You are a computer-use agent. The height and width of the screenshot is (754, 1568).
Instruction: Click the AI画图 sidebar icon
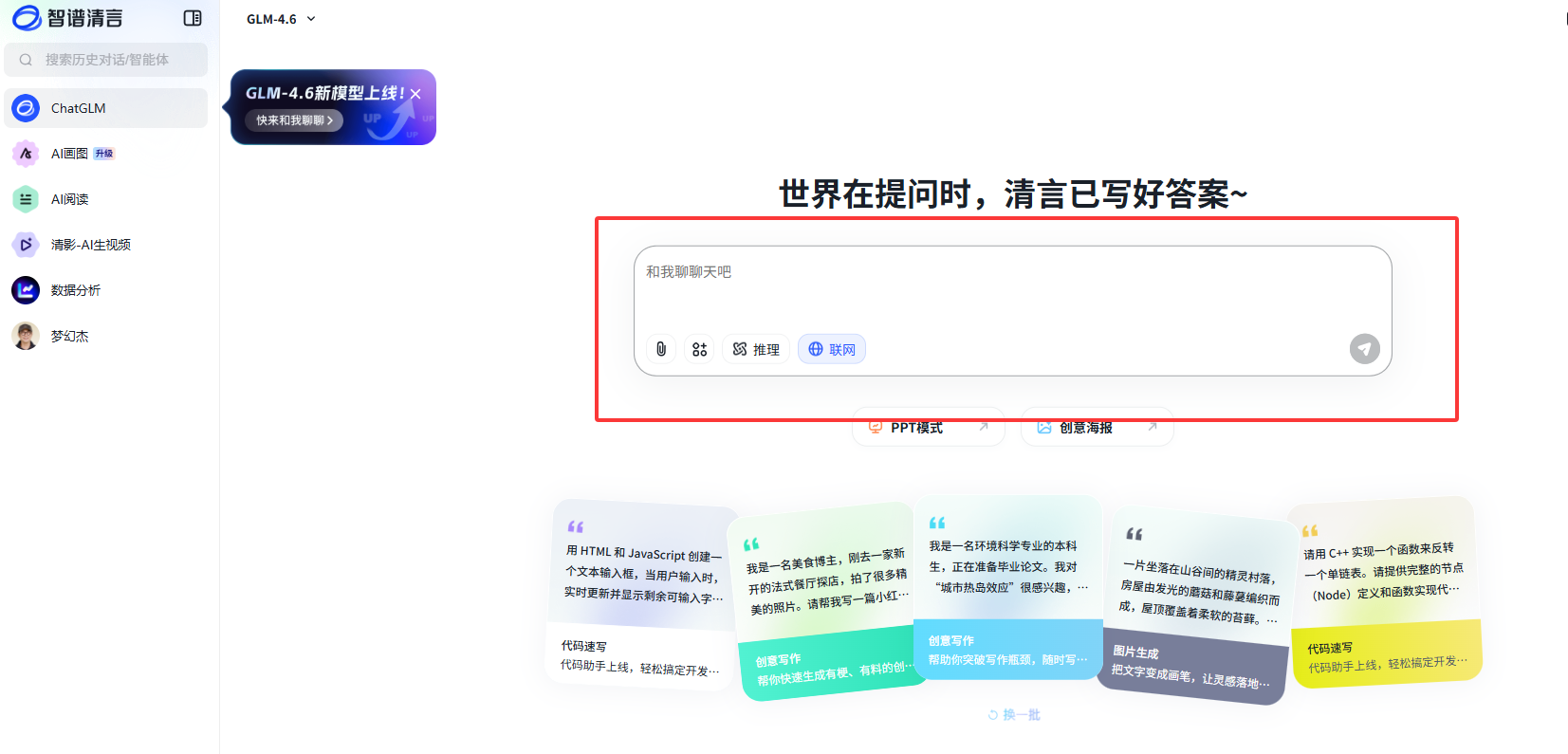point(26,154)
